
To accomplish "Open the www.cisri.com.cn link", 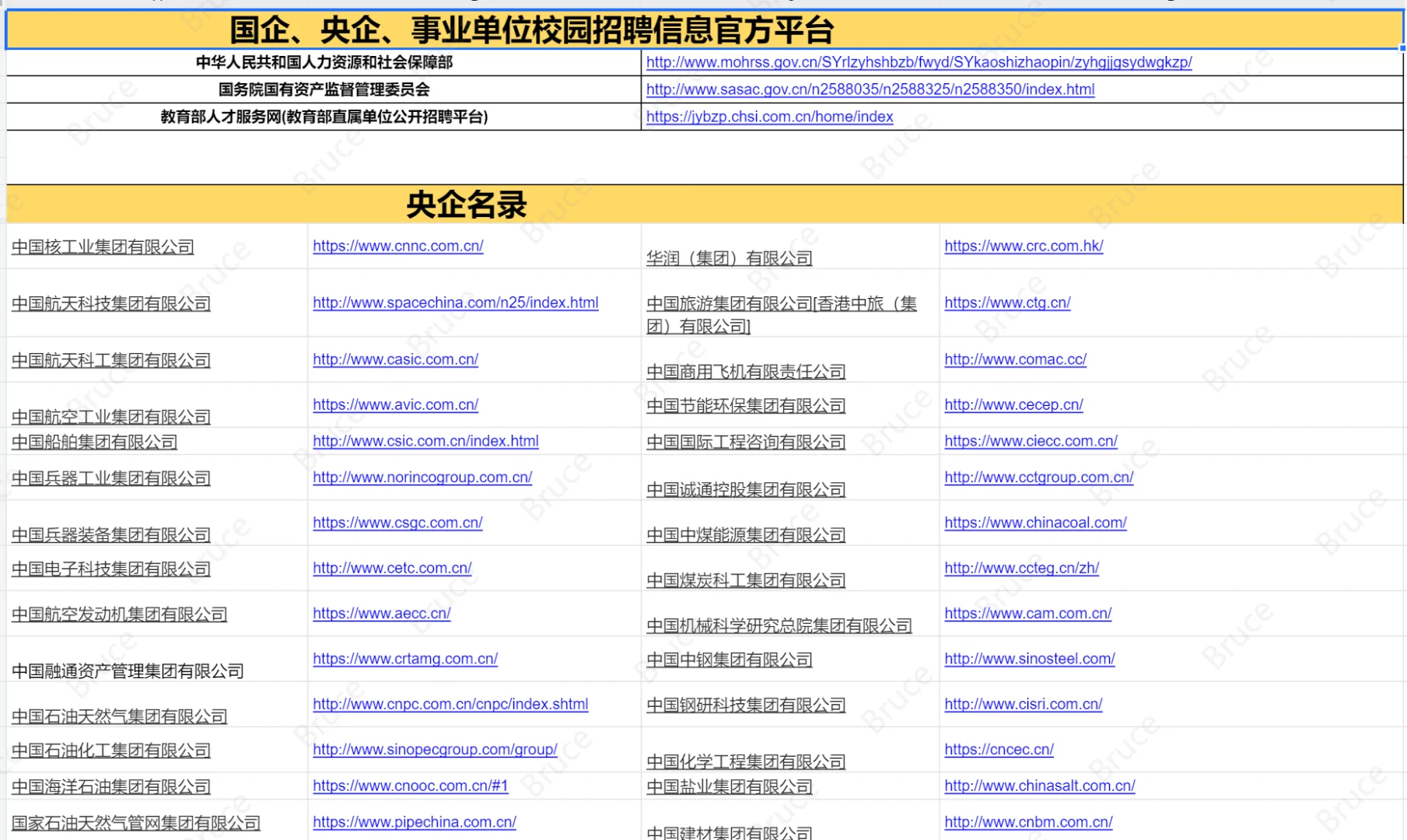I will pos(1024,704).
